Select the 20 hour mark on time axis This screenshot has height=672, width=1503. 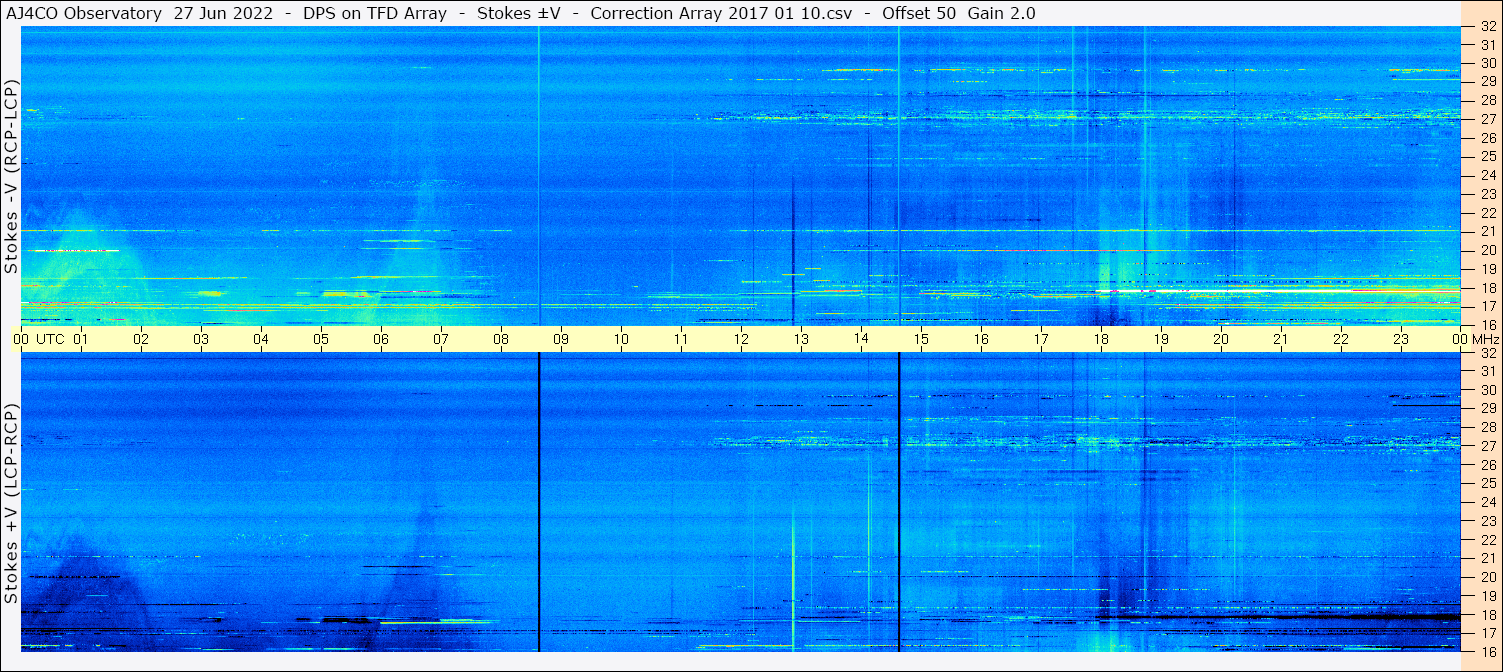click(x=1221, y=339)
